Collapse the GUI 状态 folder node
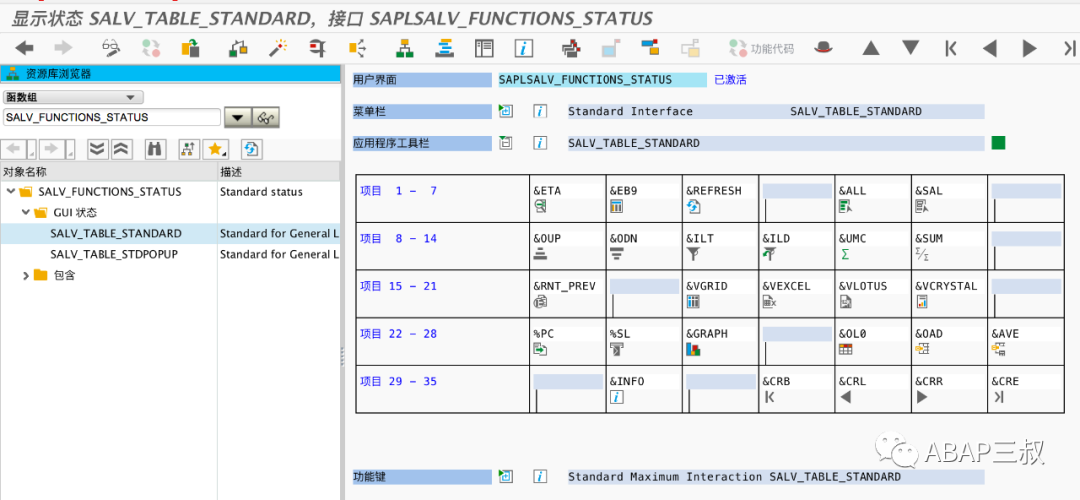 tap(26, 212)
